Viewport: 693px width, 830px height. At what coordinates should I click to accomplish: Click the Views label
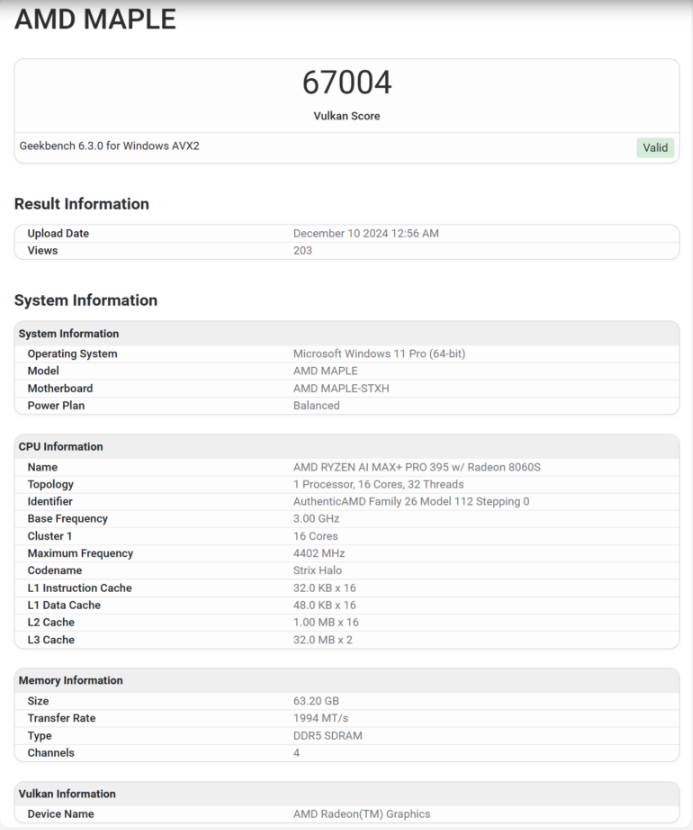click(42, 250)
